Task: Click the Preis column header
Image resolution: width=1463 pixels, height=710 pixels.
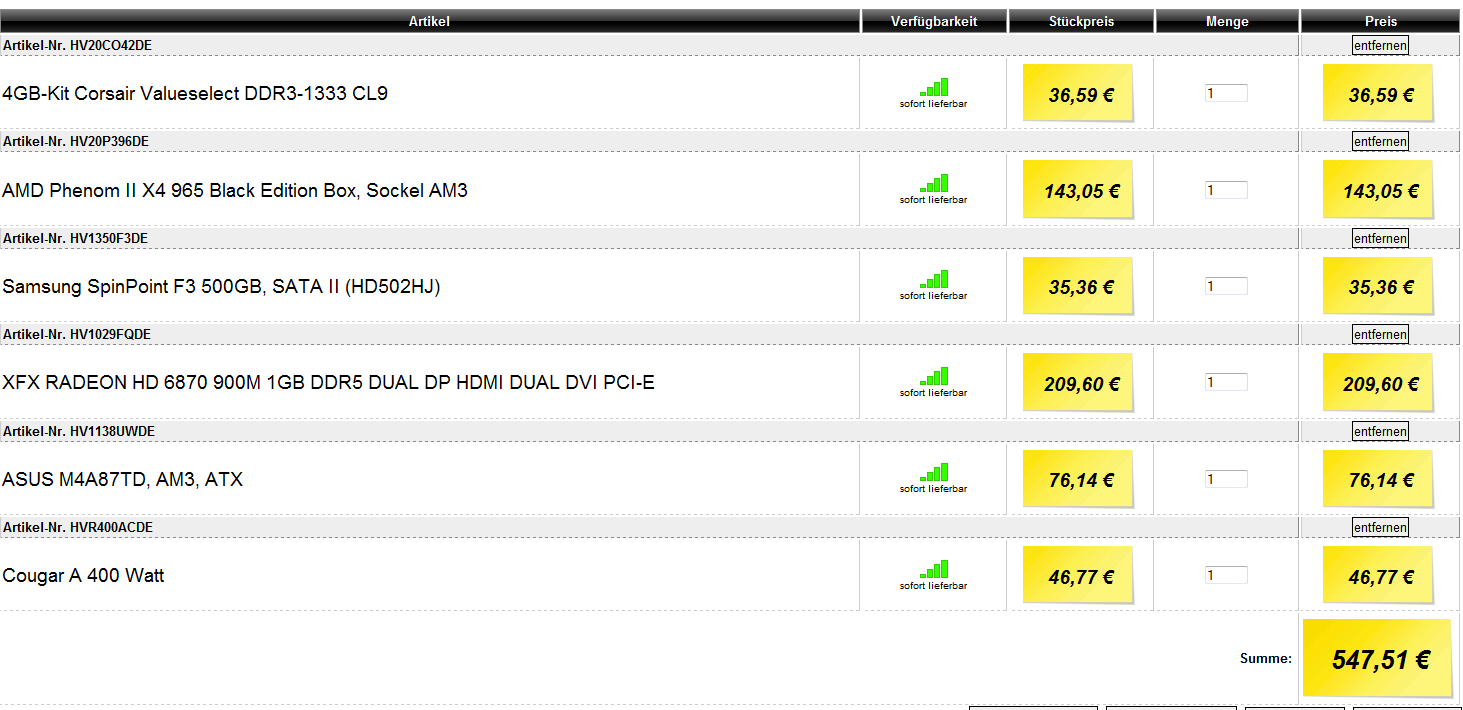Action: coord(1381,21)
